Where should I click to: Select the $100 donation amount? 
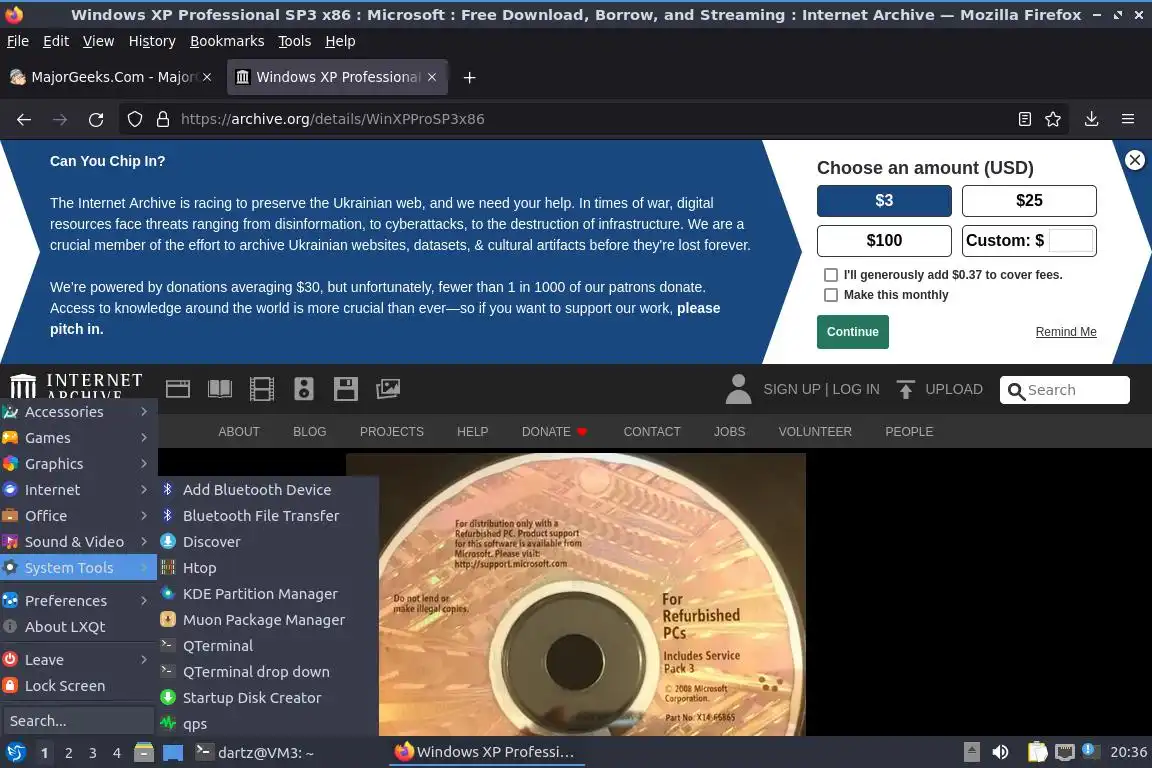click(x=884, y=240)
